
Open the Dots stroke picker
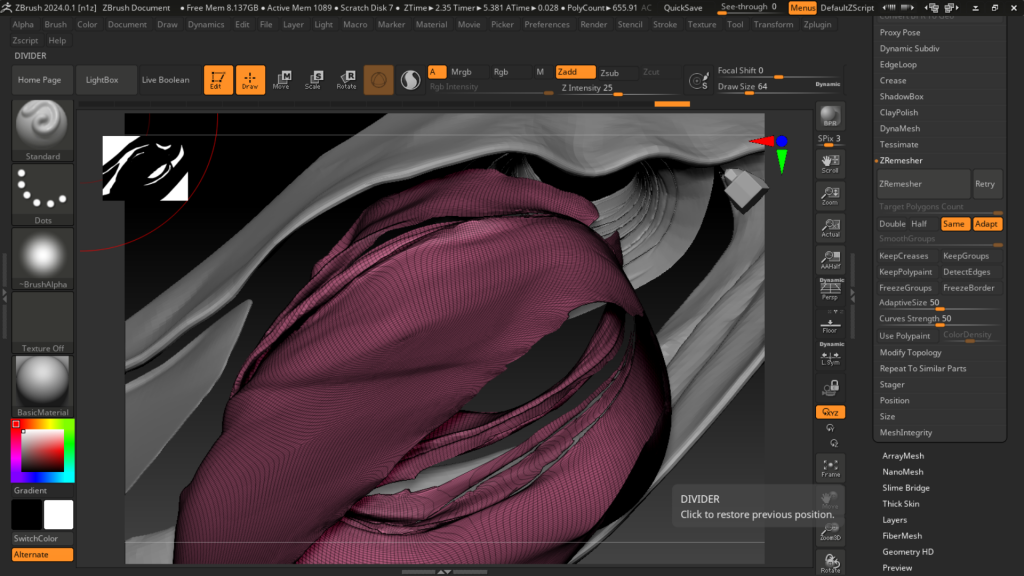[42, 195]
